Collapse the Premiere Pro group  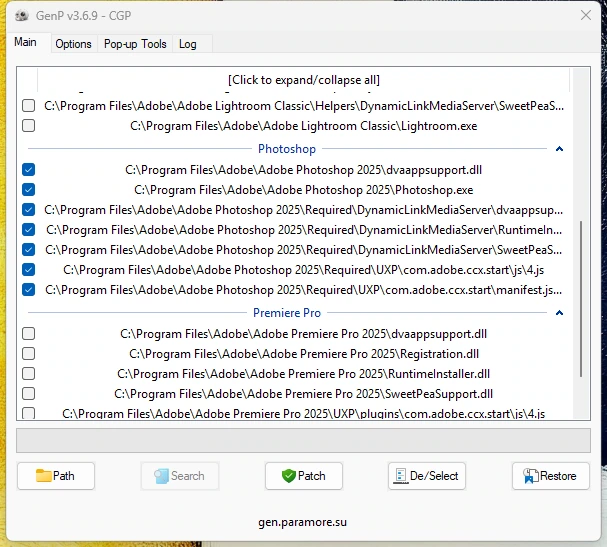click(x=559, y=312)
